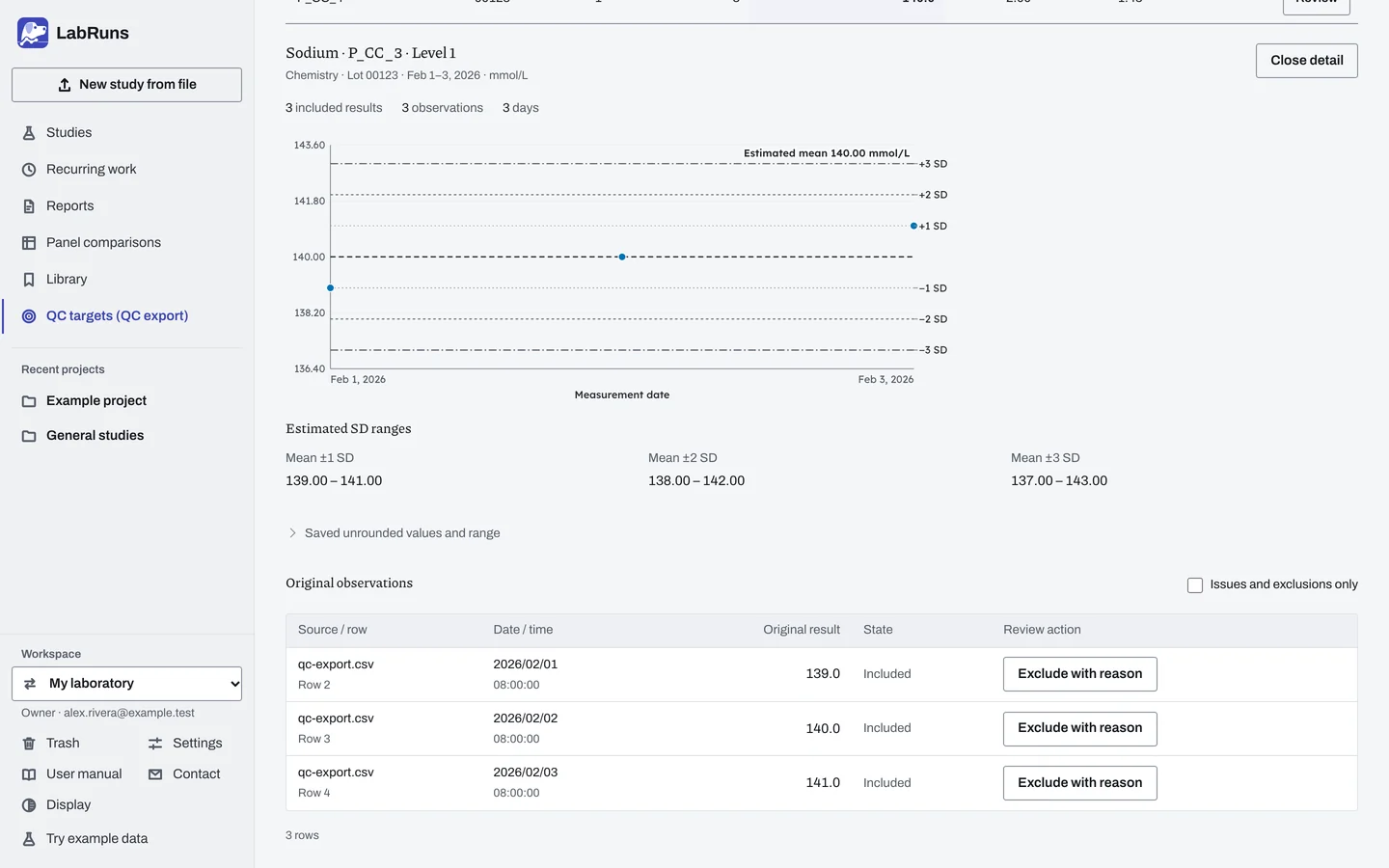
Task: Exclude the 139.0 result with reason
Action: [1079, 674]
